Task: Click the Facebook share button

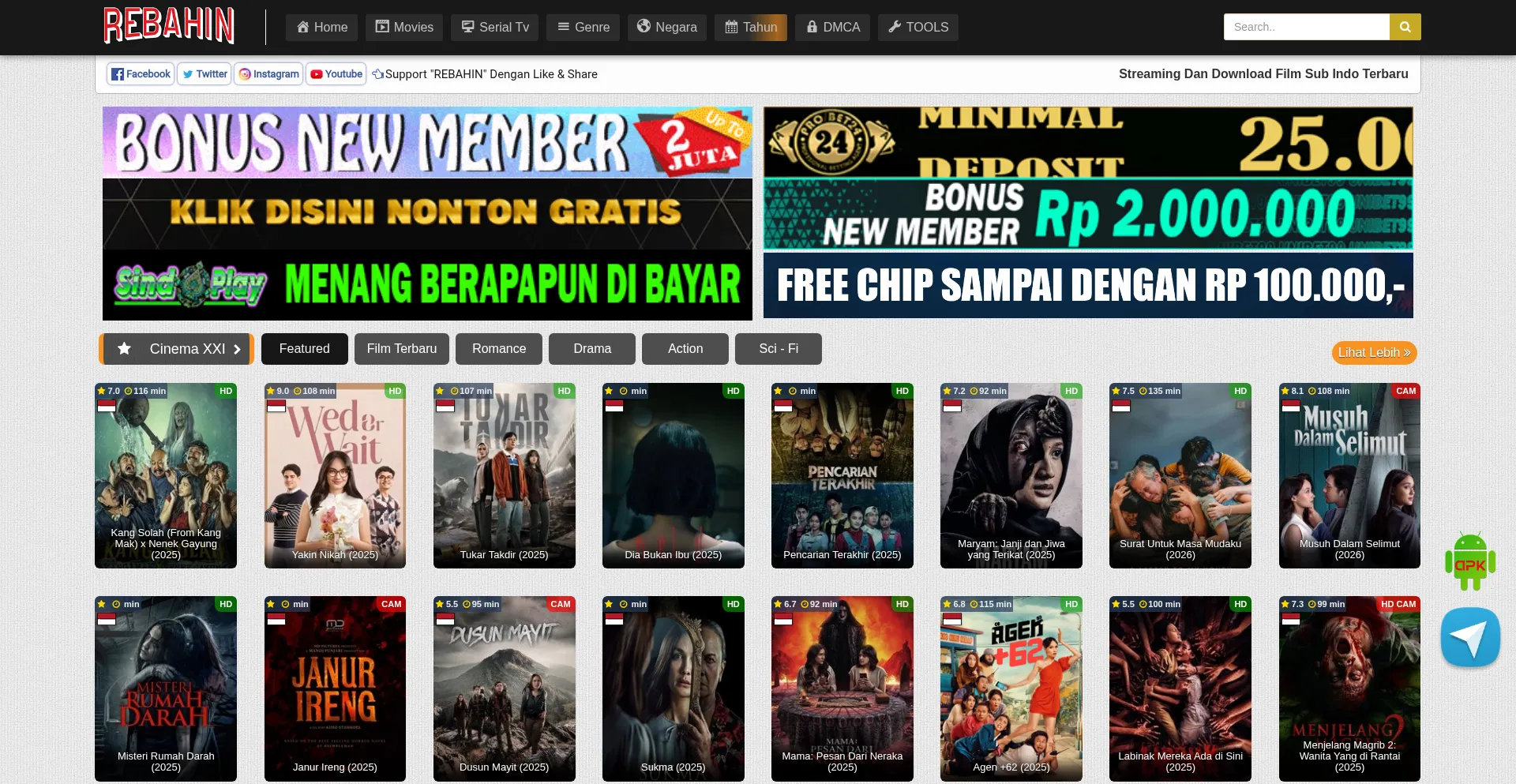Action: 141,73
